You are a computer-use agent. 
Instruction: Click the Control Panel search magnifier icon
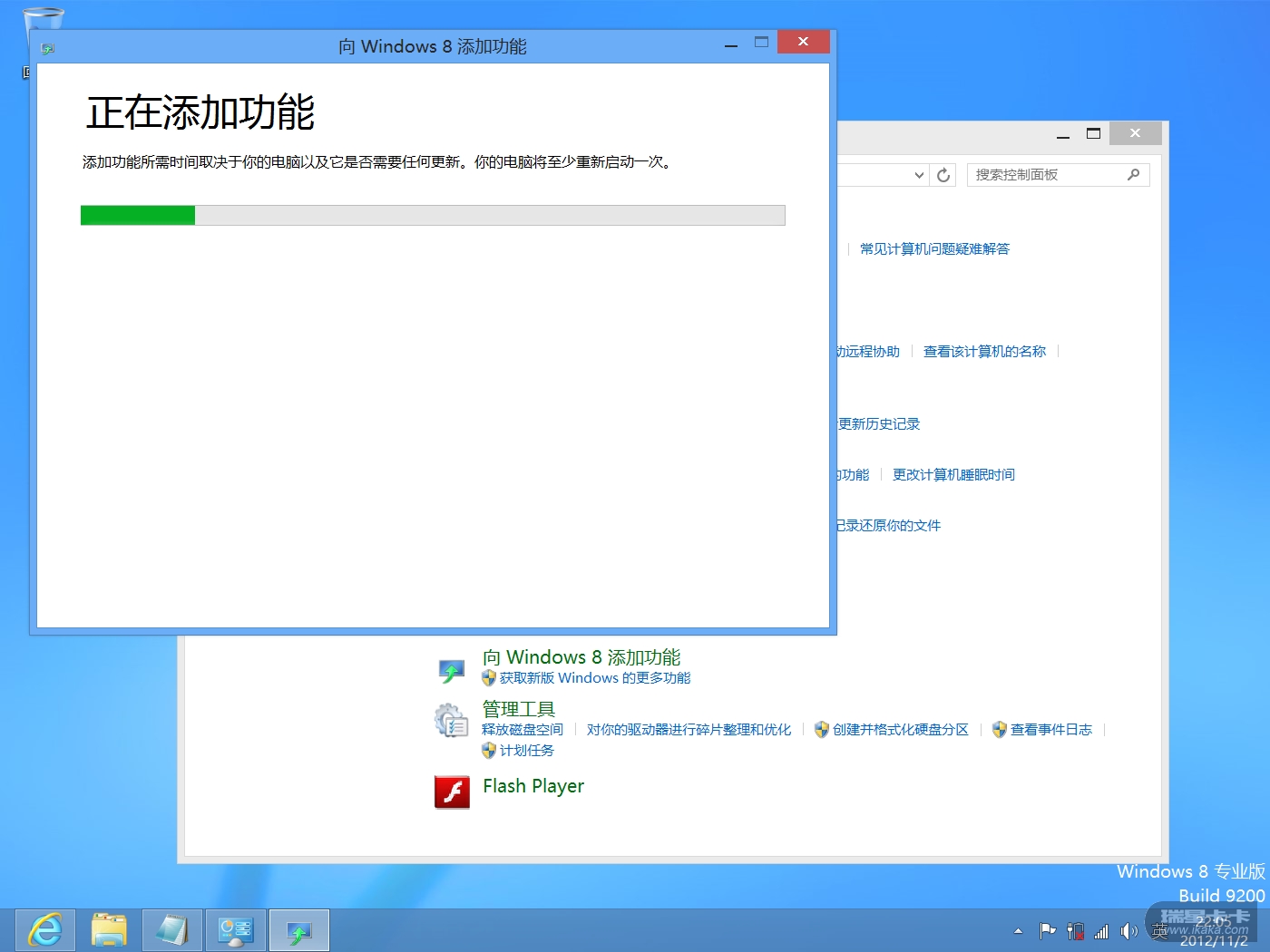(x=1133, y=175)
